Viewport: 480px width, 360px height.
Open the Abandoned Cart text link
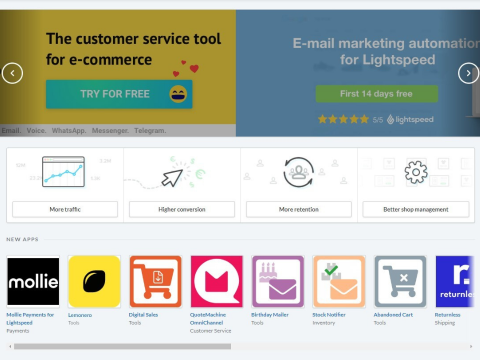(x=393, y=315)
